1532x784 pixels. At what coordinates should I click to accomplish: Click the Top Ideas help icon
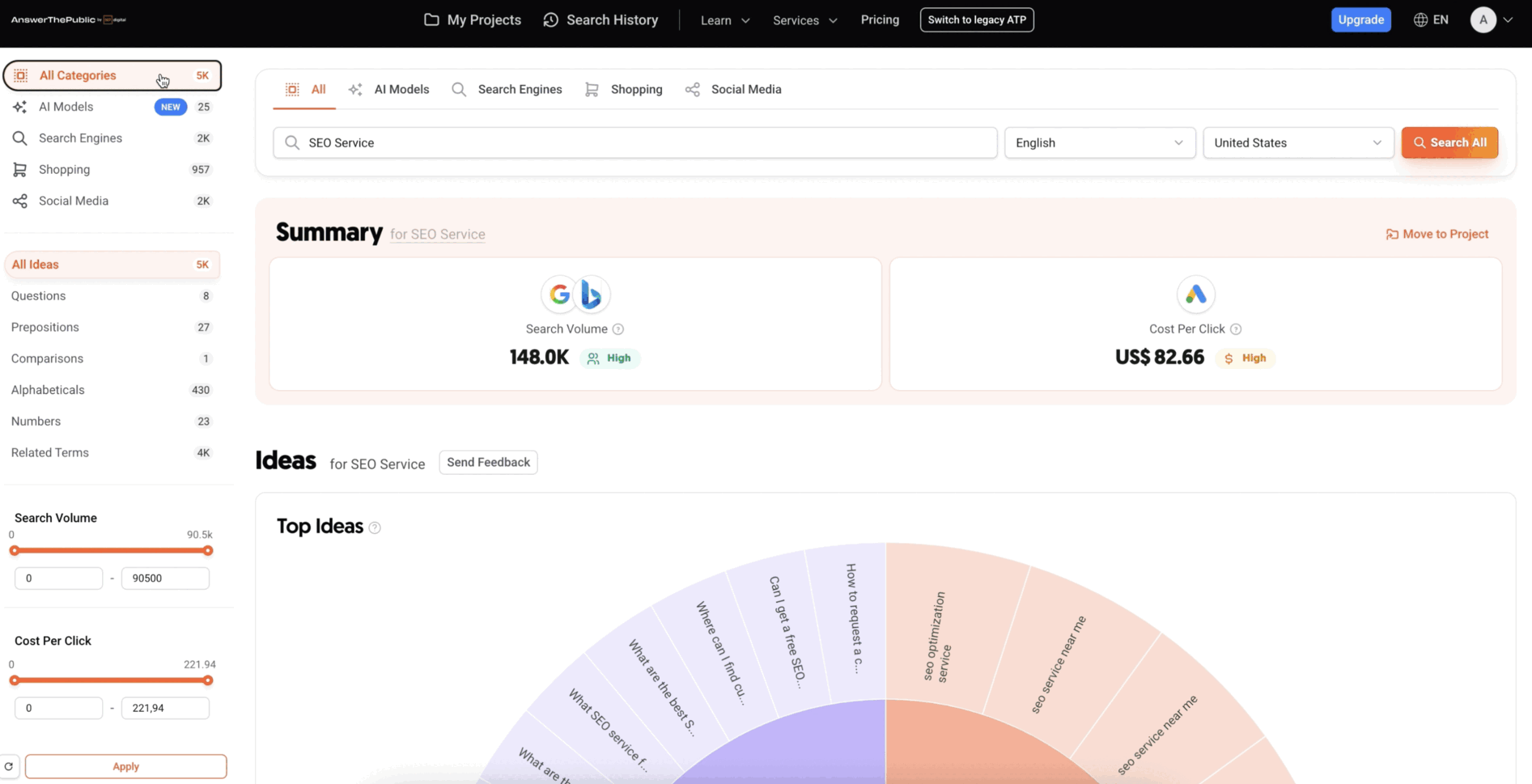(x=375, y=528)
